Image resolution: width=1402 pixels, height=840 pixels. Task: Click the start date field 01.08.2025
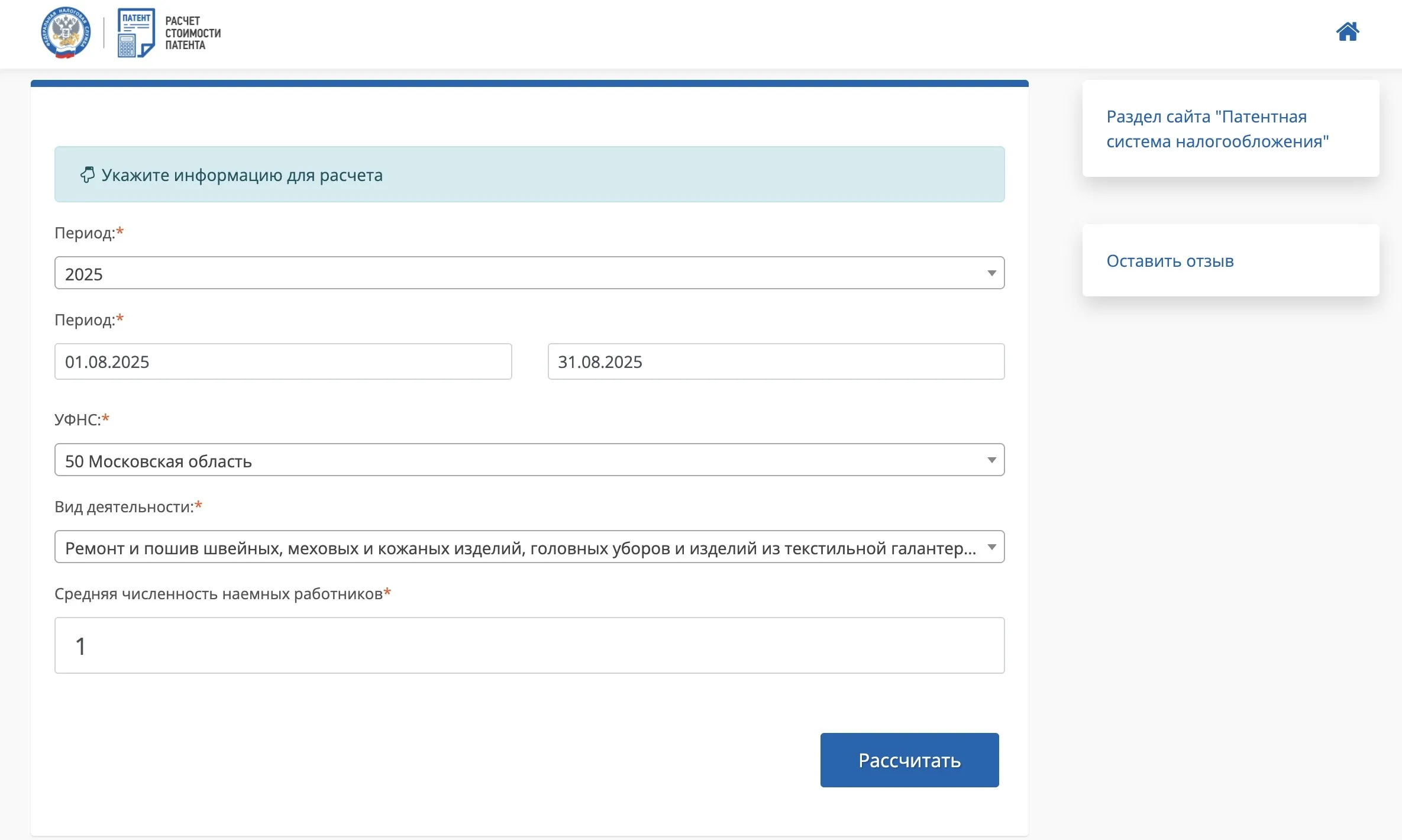(283, 361)
